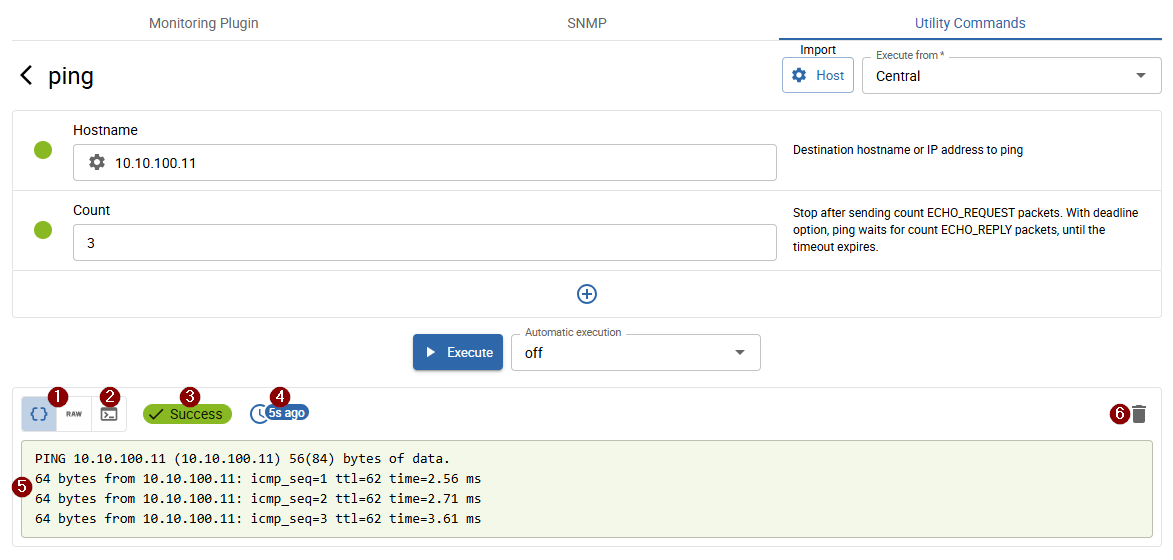Click the Import Host button
This screenshot has width=1173, height=560.
click(818, 76)
